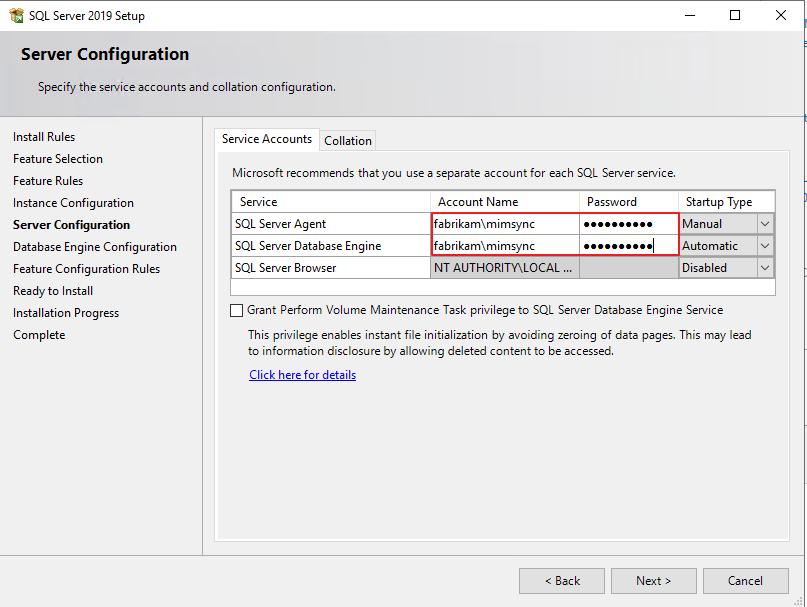This screenshot has height=607, width=807.
Task: Open Startup Type dropdown for SQL Server Agent
Action: click(765, 224)
